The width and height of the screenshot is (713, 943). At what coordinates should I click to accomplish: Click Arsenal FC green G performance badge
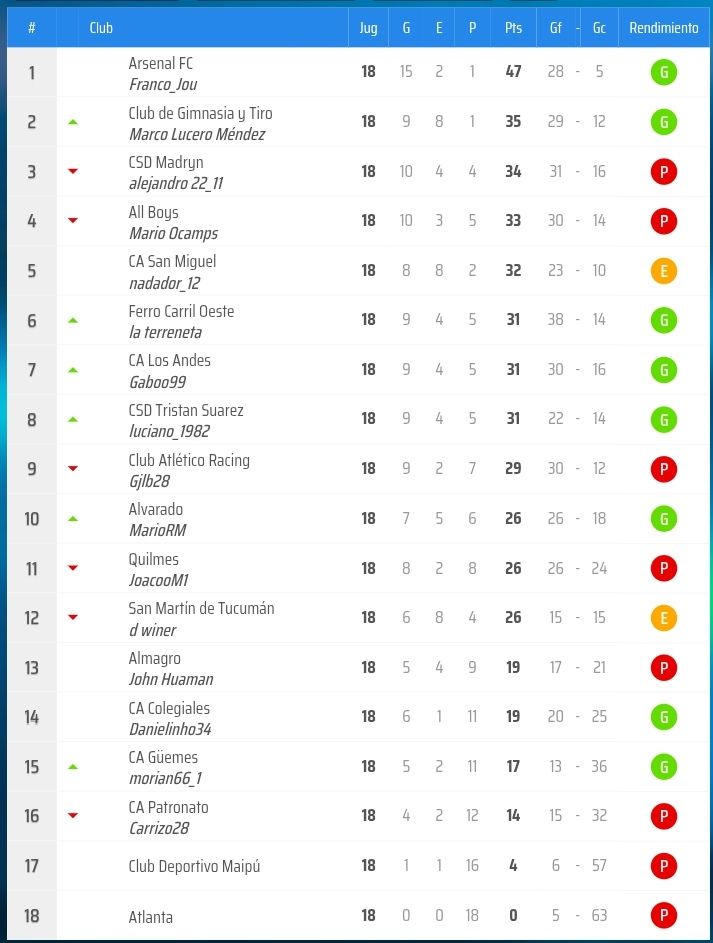pyautogui.click(x=663, y=73)
